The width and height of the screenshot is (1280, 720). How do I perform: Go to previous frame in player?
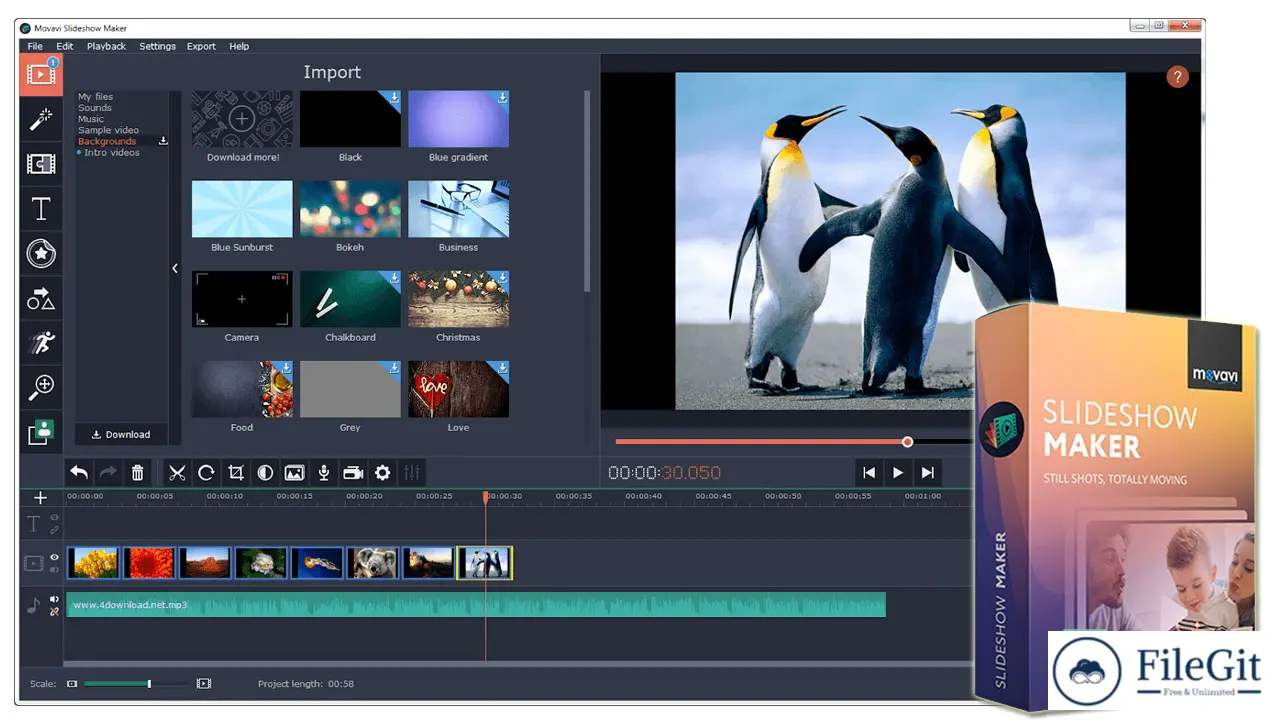[869, 473]
